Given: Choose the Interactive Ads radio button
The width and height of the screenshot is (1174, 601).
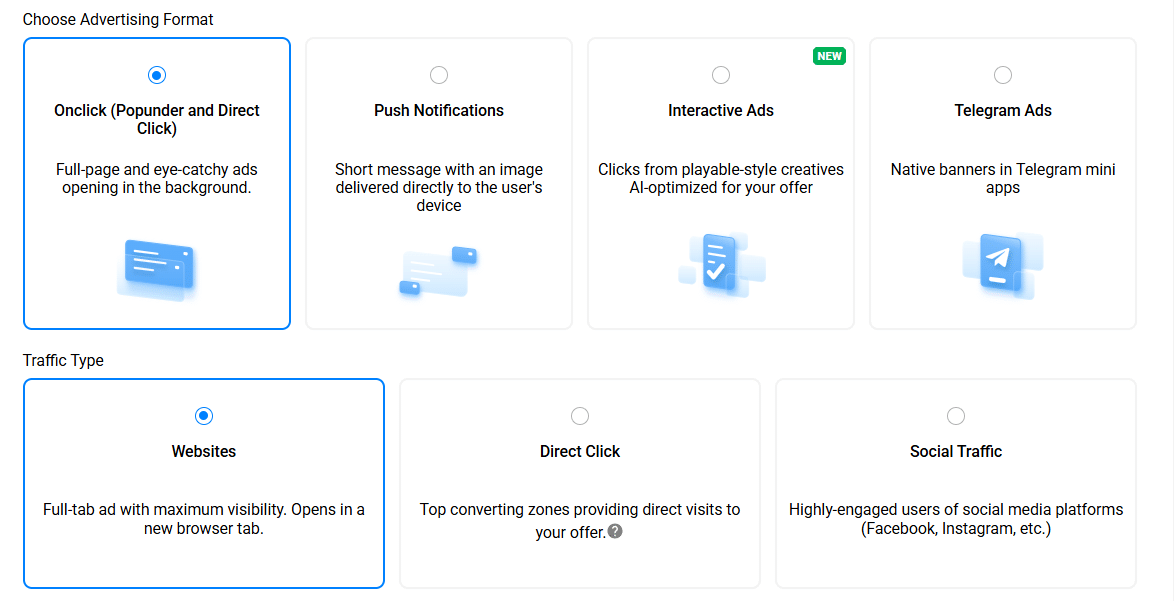Looking at the screenshot, I should 721,75.
